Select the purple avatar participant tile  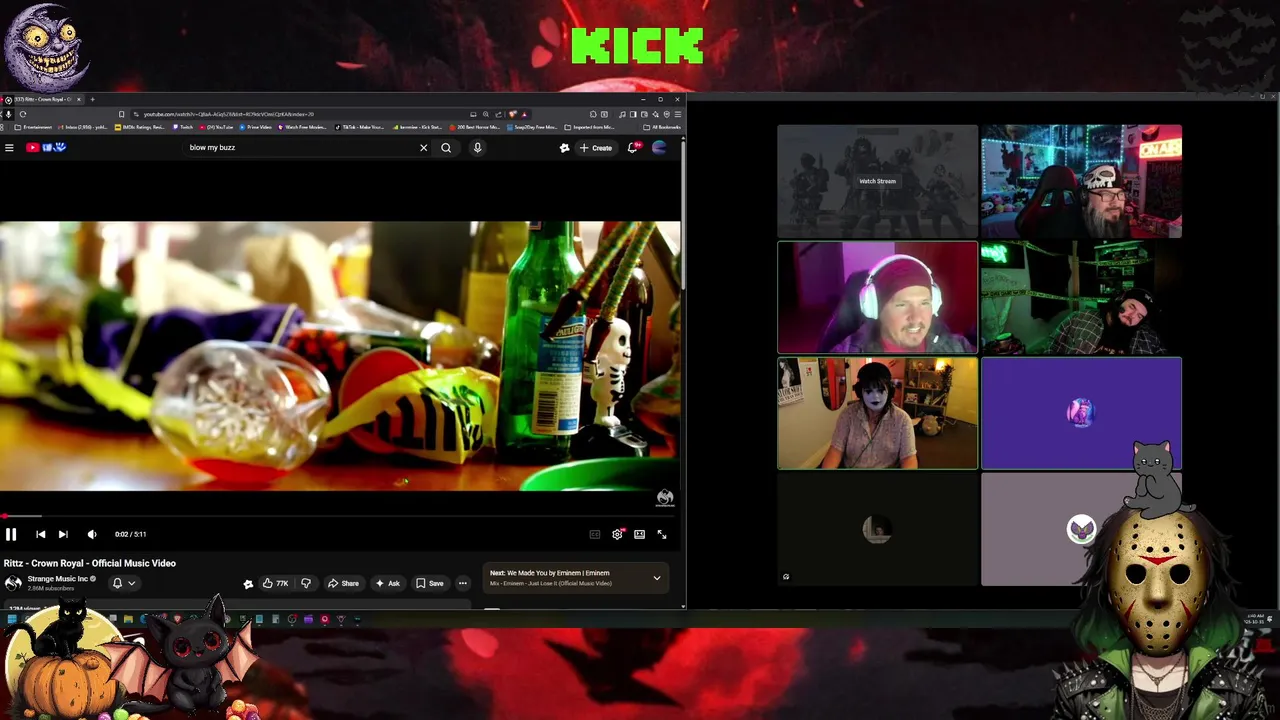pyautogui.click(x=1081, y=413)
